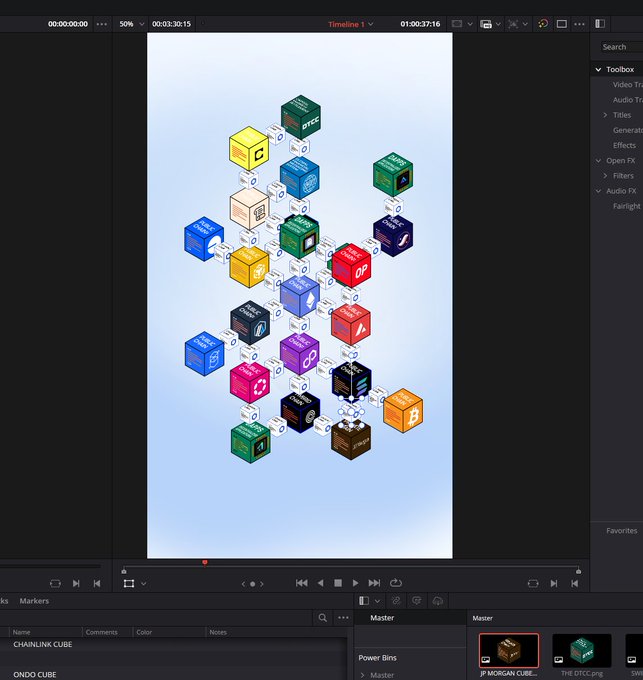Toggle the full-height effects panel layout icon

[x=600, y=24]
